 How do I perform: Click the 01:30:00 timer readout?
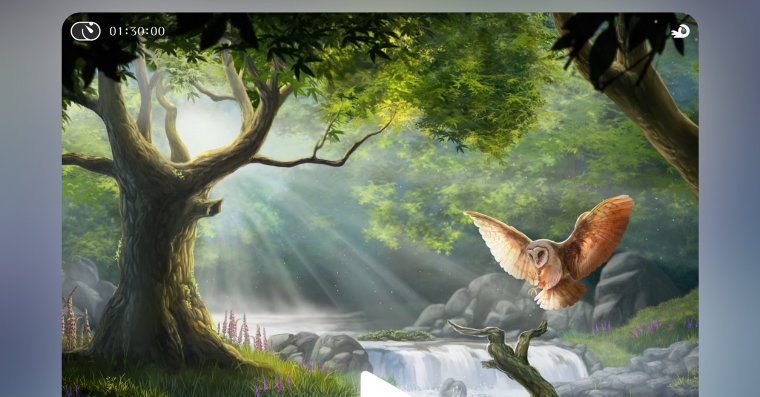pos(137,32)
